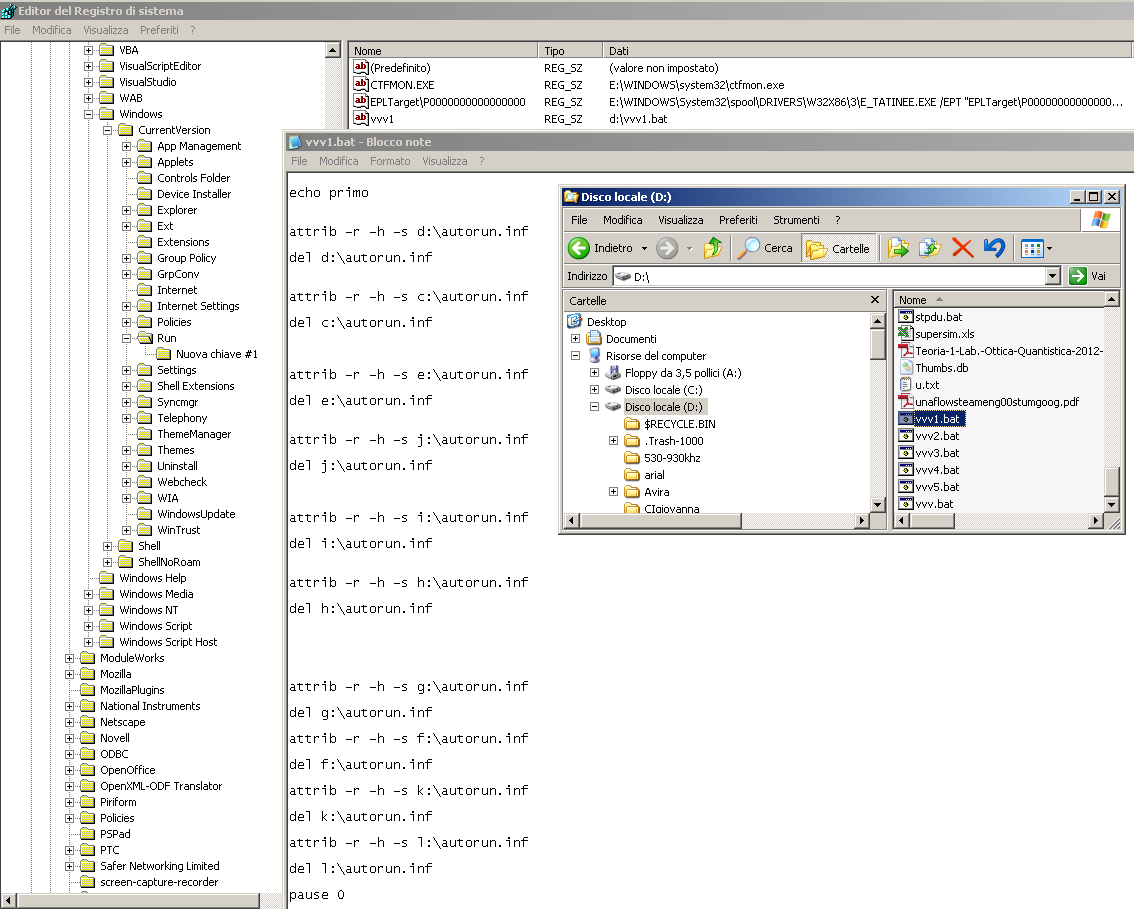Click the Copy To folder icon
The width and height of the screenshot is (1134, 909).
click(930, 248)
